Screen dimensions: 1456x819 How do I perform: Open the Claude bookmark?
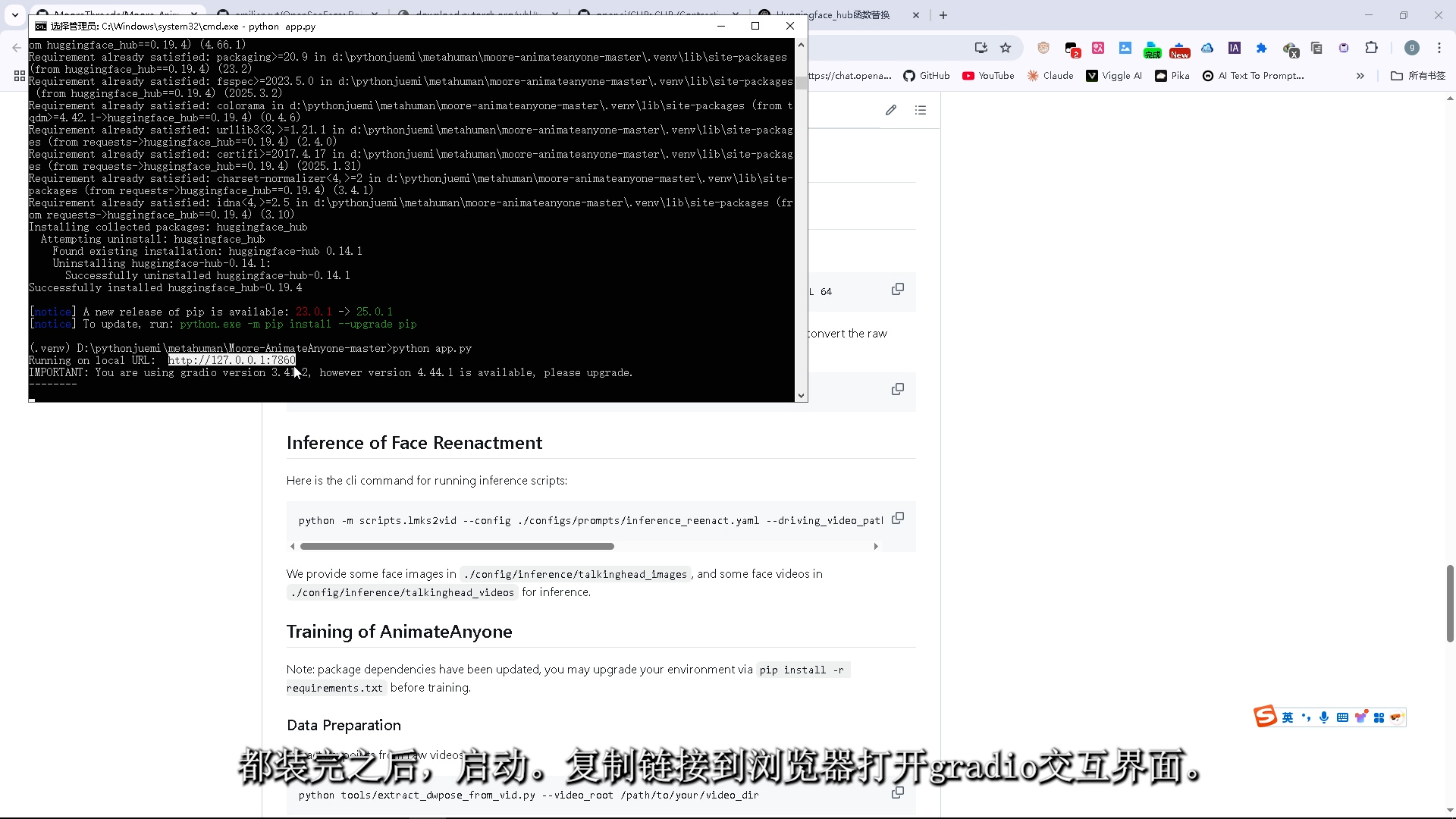pos(1050,76)
